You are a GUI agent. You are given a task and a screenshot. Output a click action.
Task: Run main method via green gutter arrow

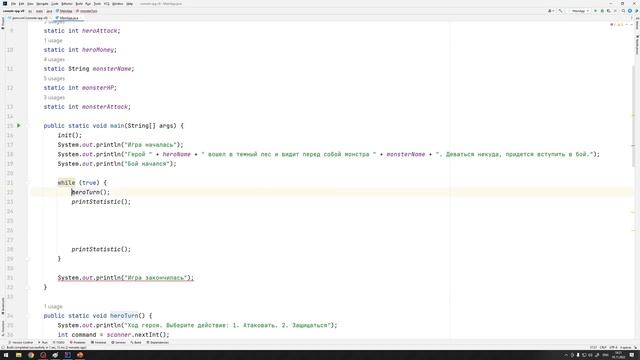[19, 126]
